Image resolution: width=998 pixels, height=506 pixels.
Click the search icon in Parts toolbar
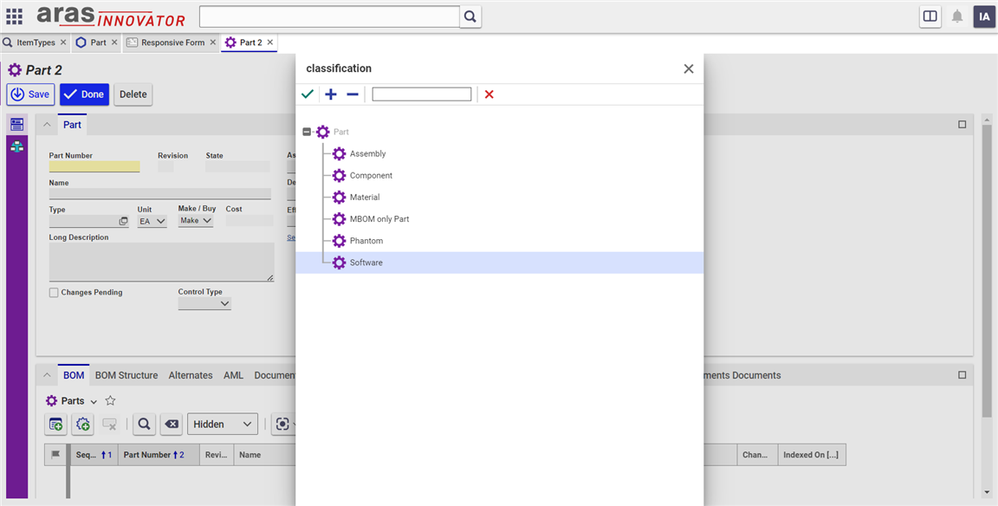pos(145,424)
